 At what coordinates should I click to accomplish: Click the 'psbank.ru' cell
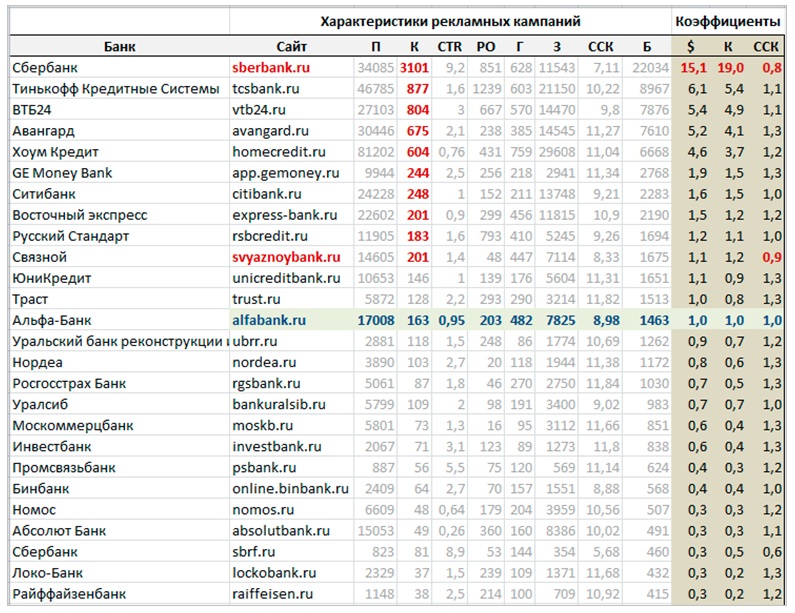pyautogui.click(x=292, y=467)
